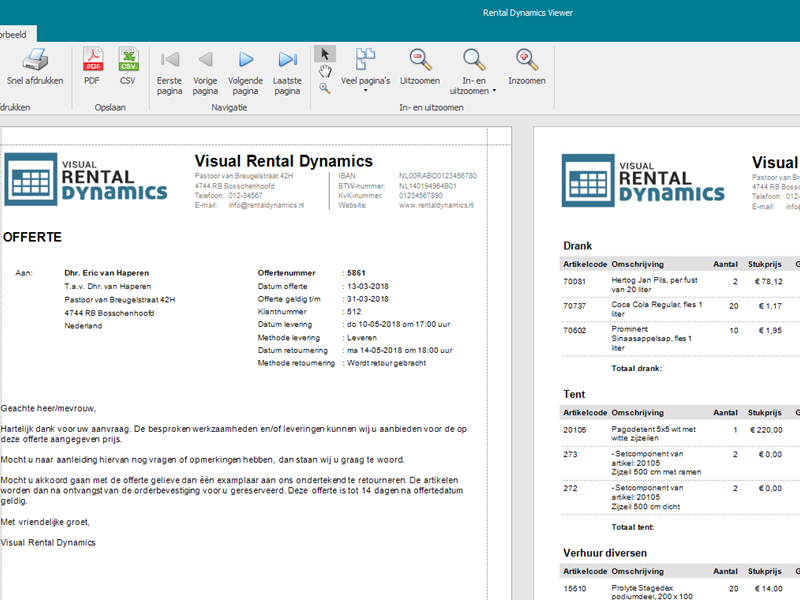
Task: Click the first page preview OFFERTE heading
Action: click(x=32, y=237)
